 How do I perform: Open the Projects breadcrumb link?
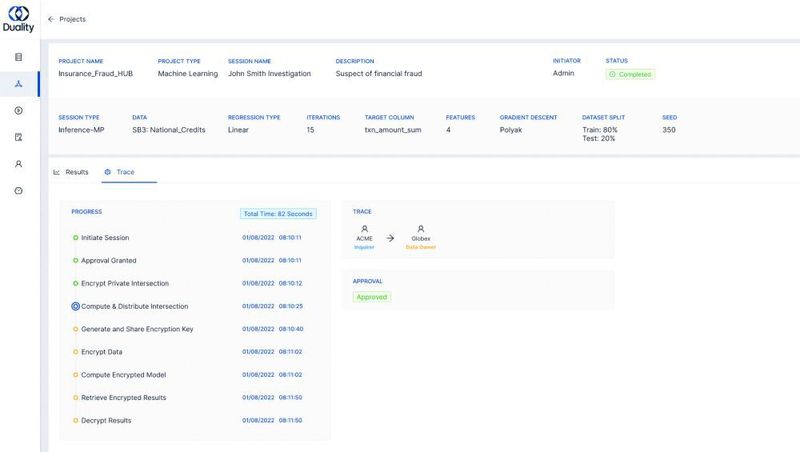pyautogui.click(x=72, y=19)
